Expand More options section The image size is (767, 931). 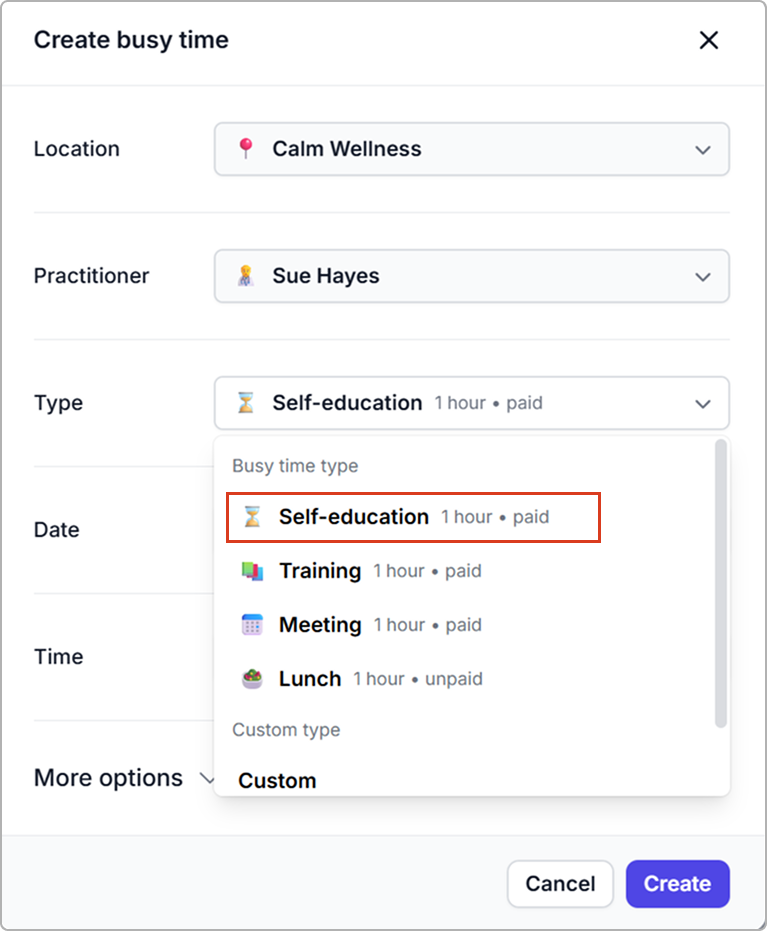122,778
